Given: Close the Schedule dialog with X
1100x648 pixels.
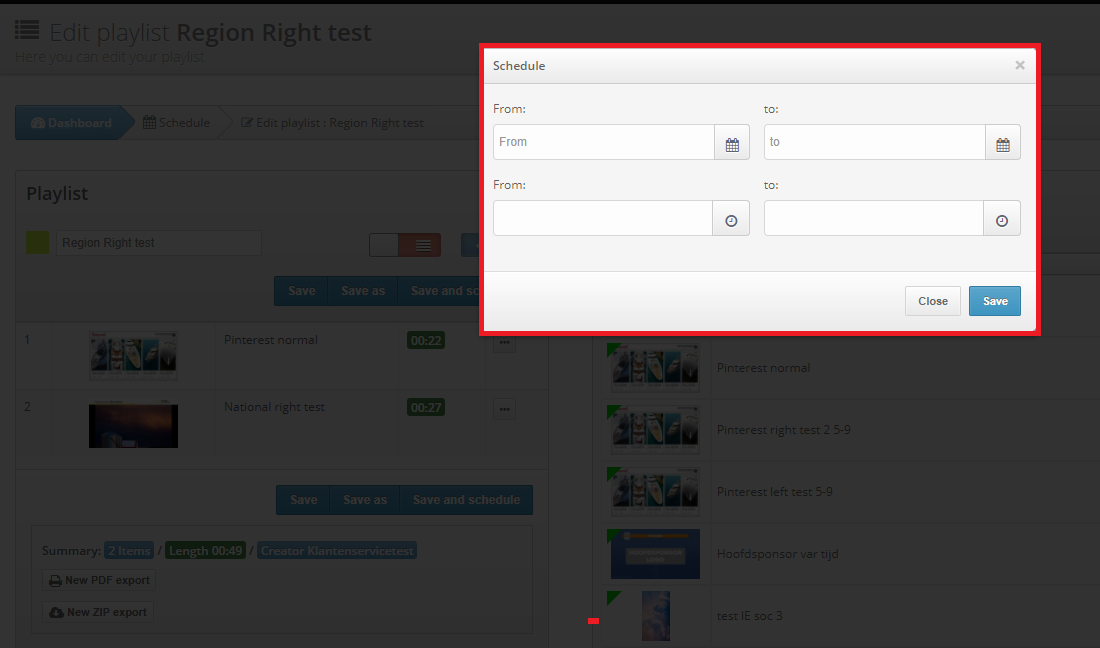Looking at the screenshot, I should tap(1020, 65).
